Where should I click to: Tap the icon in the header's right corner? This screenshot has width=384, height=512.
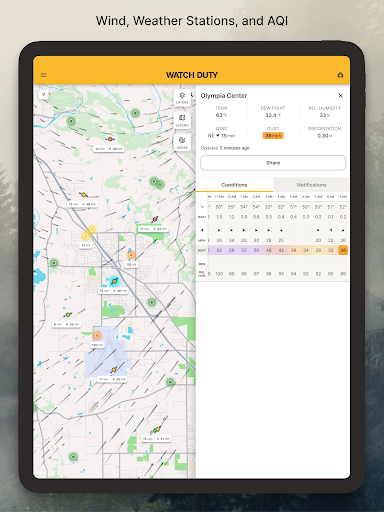[x=340, y=75]
